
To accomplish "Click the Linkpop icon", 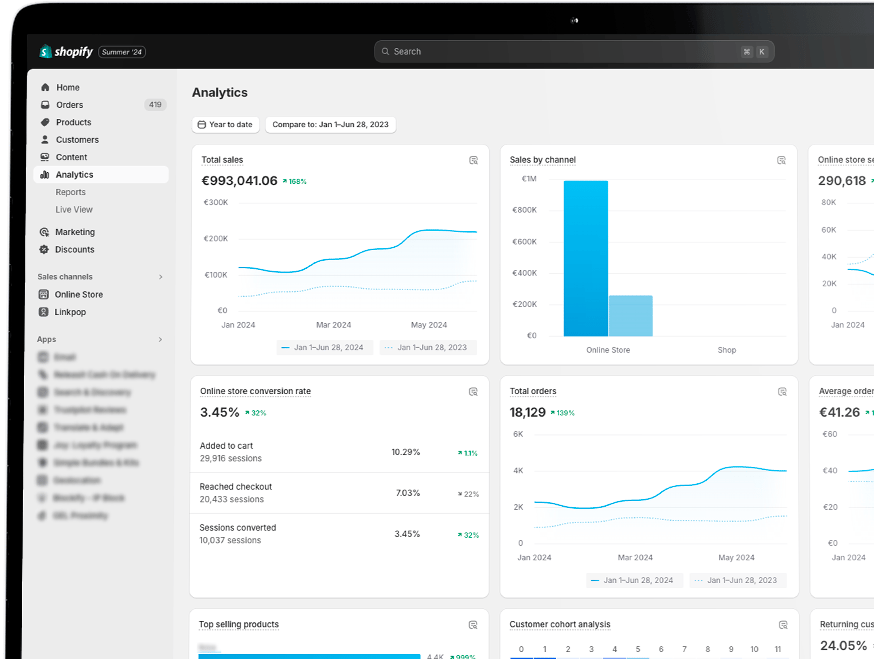I will (x=43, y=312).
